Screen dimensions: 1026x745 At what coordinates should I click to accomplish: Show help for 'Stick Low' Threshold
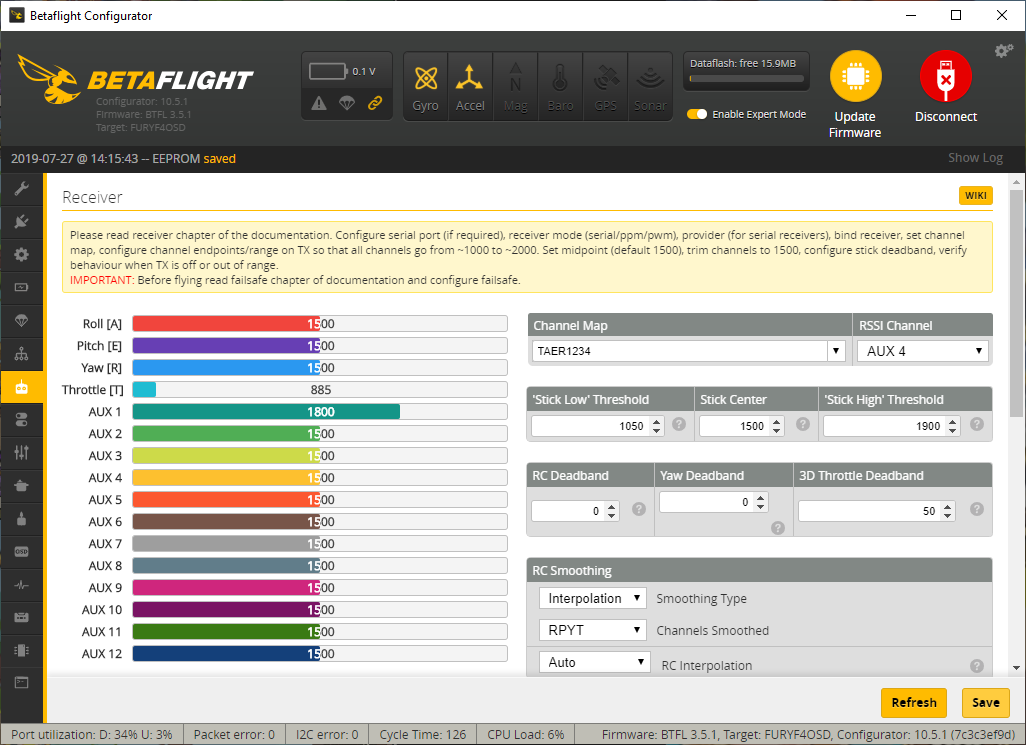[x=679, y=424]
